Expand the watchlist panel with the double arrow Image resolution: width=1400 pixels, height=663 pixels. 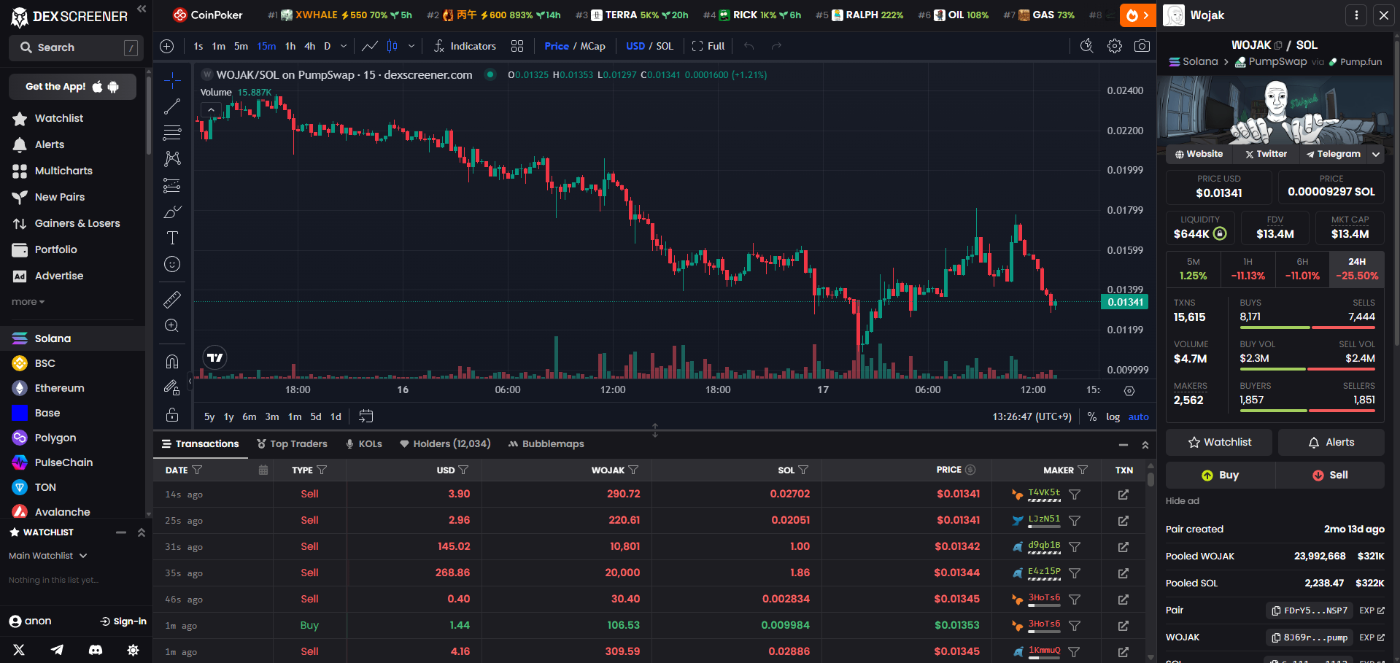(x=141, y=532)
